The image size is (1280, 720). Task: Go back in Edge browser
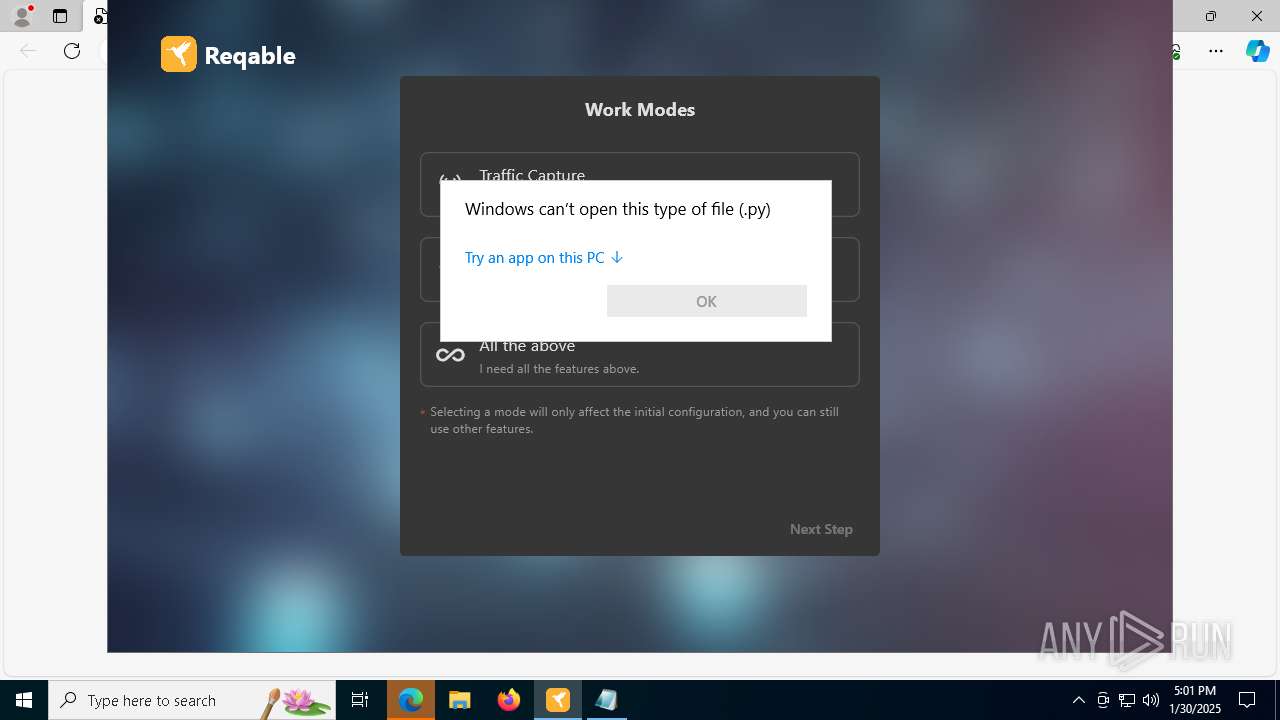[28, 51]
